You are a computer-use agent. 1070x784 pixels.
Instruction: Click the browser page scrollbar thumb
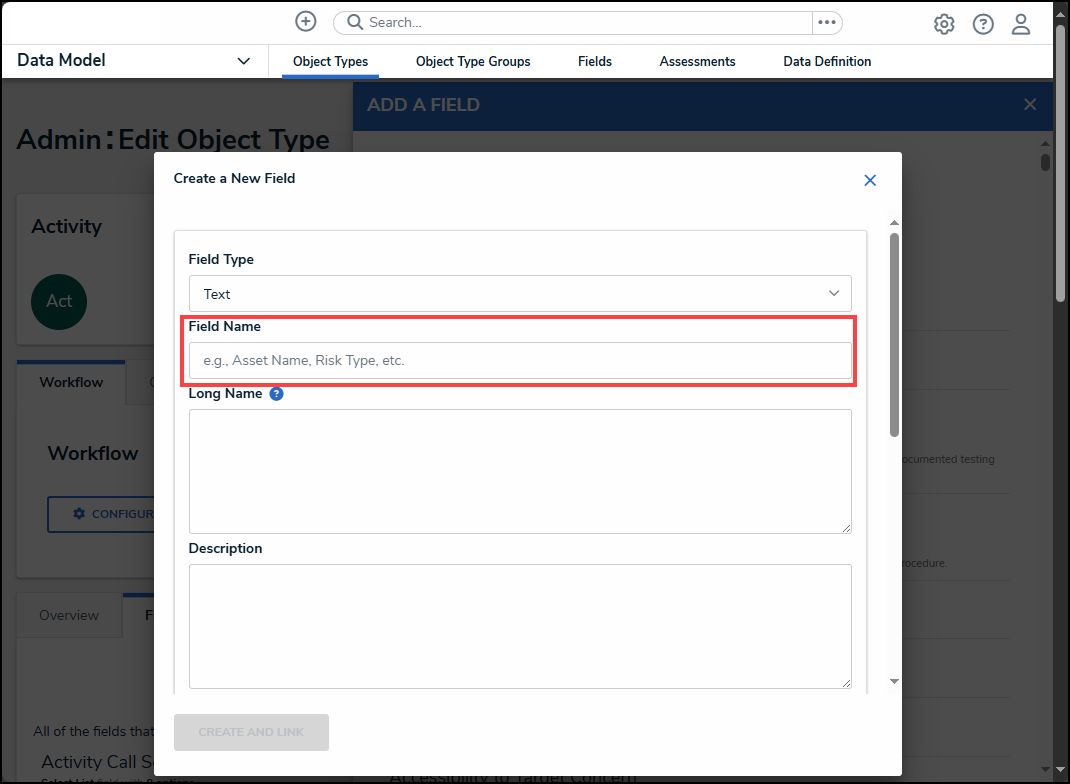pos(1060,164)
